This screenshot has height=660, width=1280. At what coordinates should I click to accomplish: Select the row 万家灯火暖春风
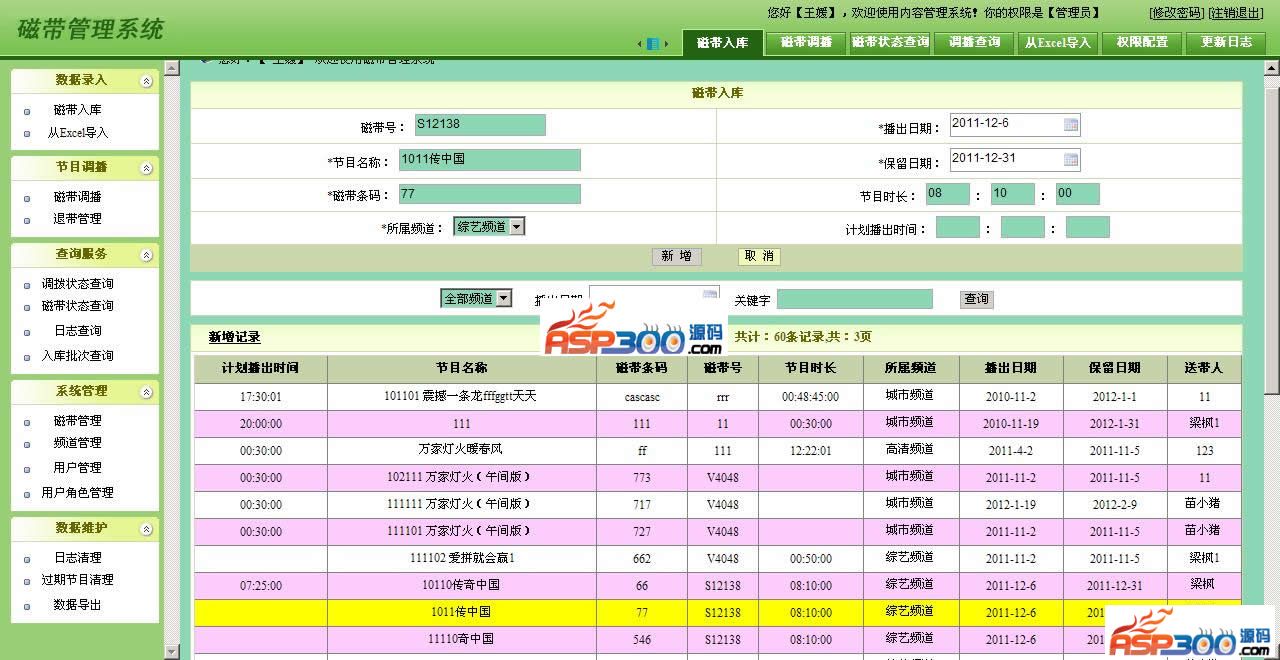click(717, 451)
